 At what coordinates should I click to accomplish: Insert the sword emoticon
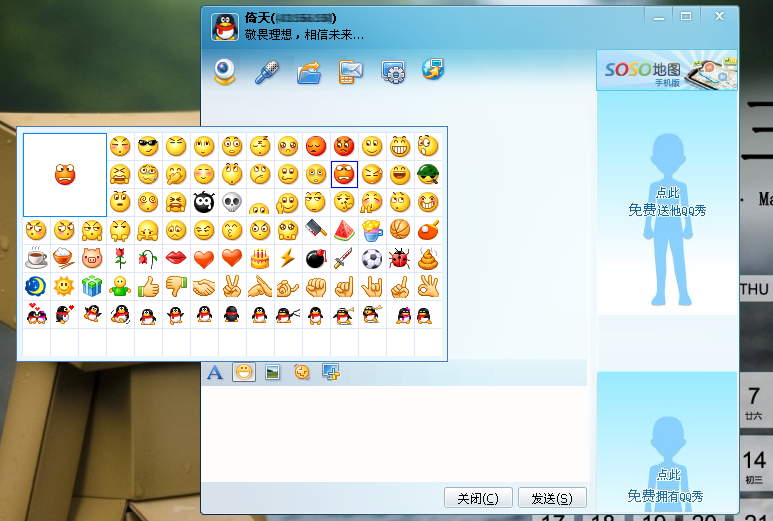[x=344, y=258]
